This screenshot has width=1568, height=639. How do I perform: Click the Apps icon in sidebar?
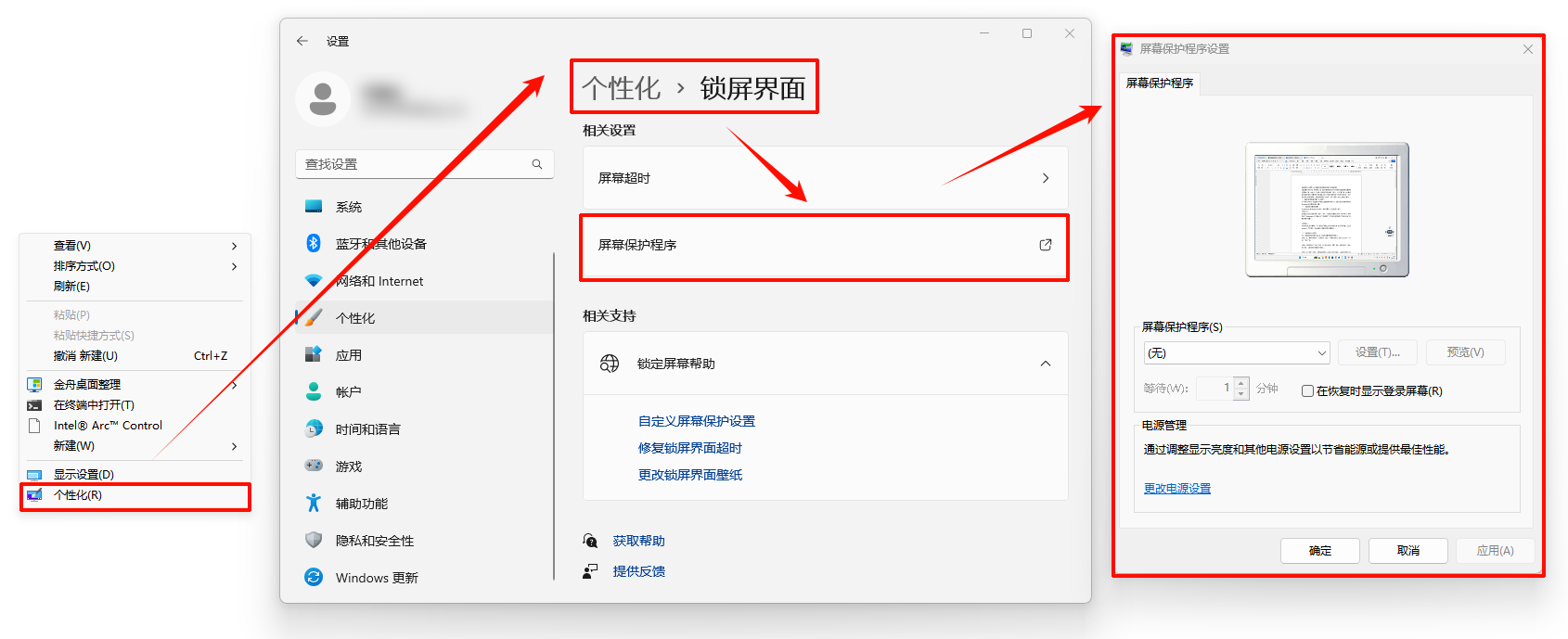pyautogui.click(x=314, y=354)
